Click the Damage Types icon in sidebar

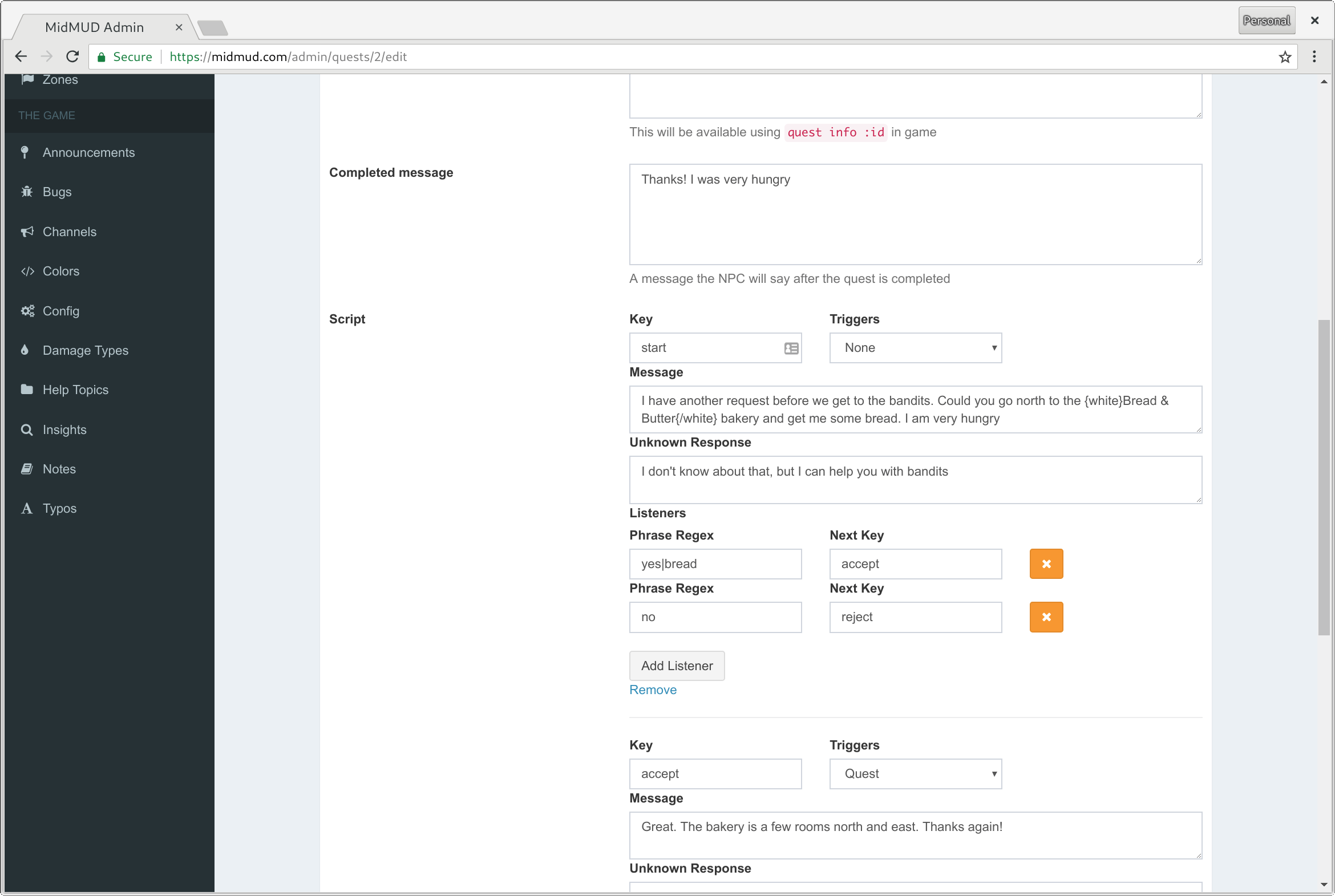tap(26, 350)
